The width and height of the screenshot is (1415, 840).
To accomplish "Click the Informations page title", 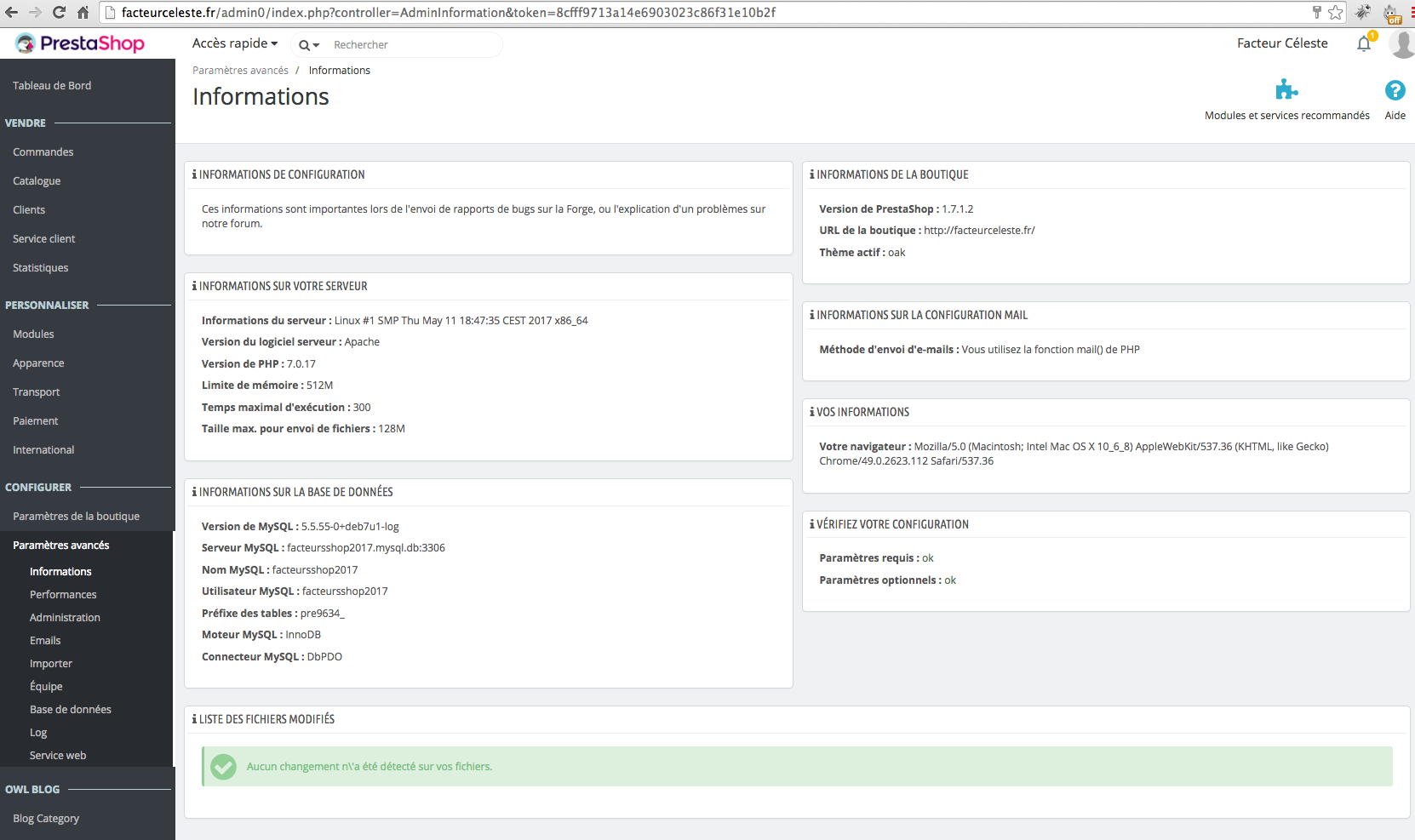I will 261,97.
